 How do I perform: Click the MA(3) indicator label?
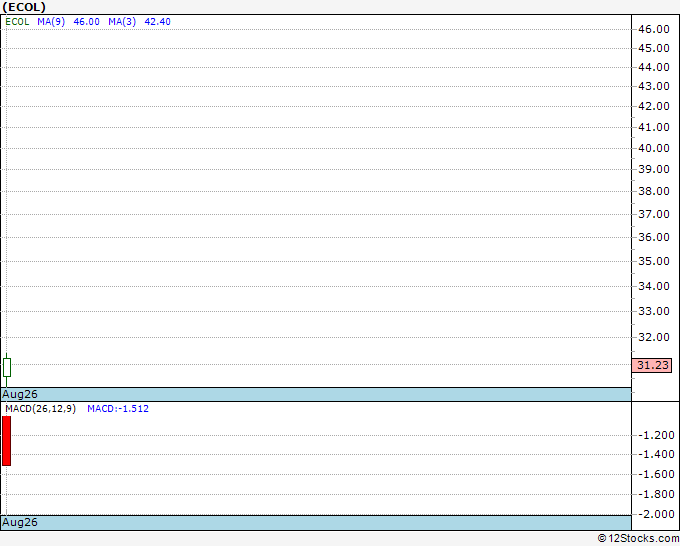point(122,22)
